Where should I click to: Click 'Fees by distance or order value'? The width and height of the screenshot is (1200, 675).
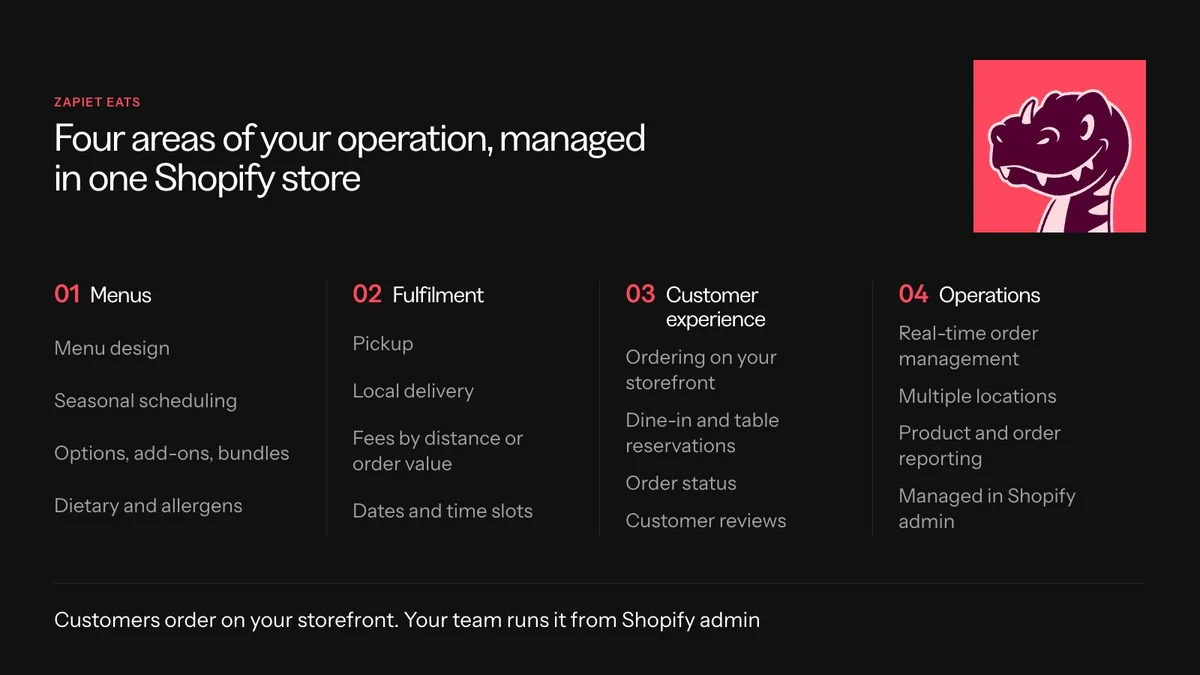(x=438, y=451)
